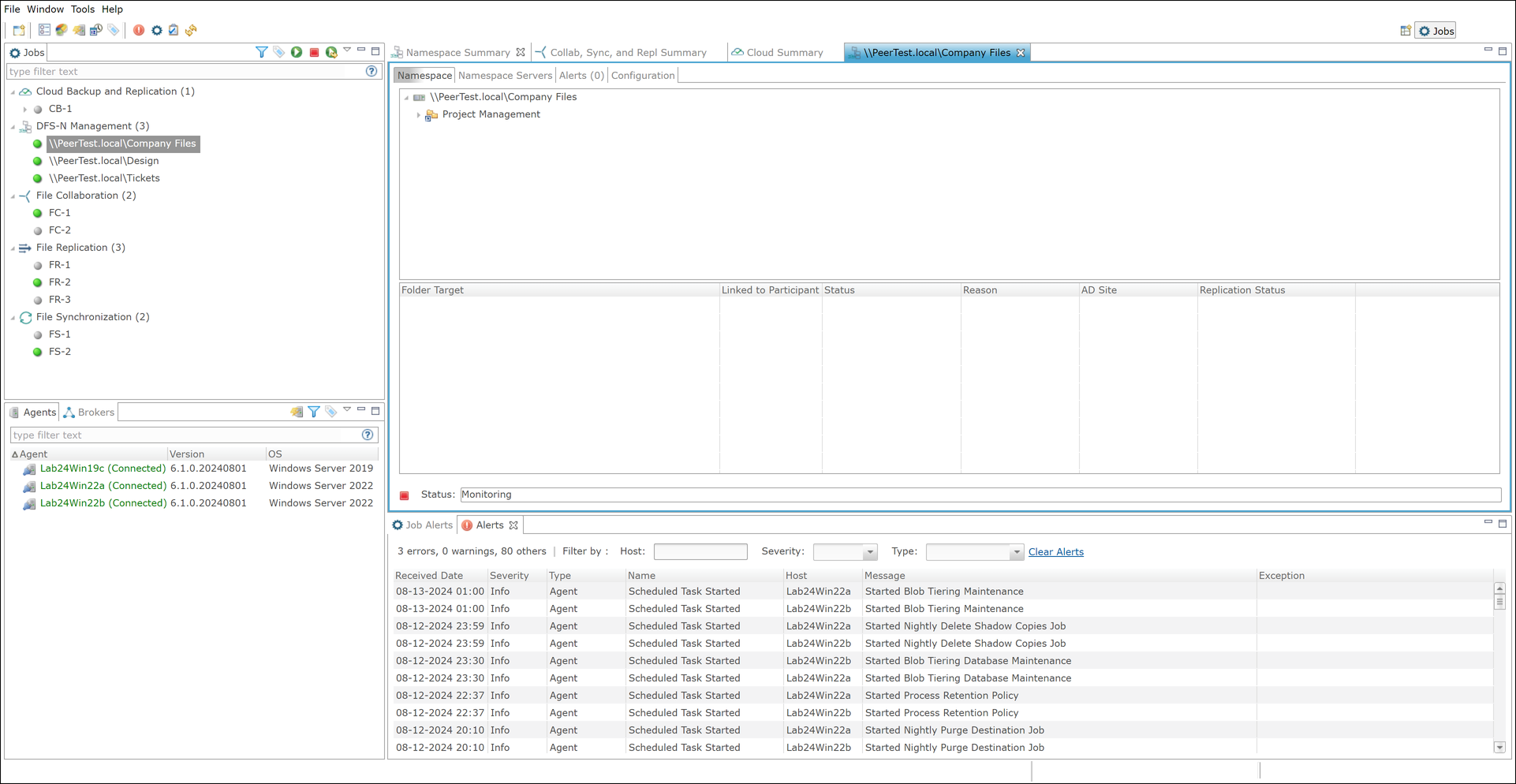Image resolution: width=1516 pixels, height=784 pixels.
Task: Open the Help menu
Action: click(112, 9)
